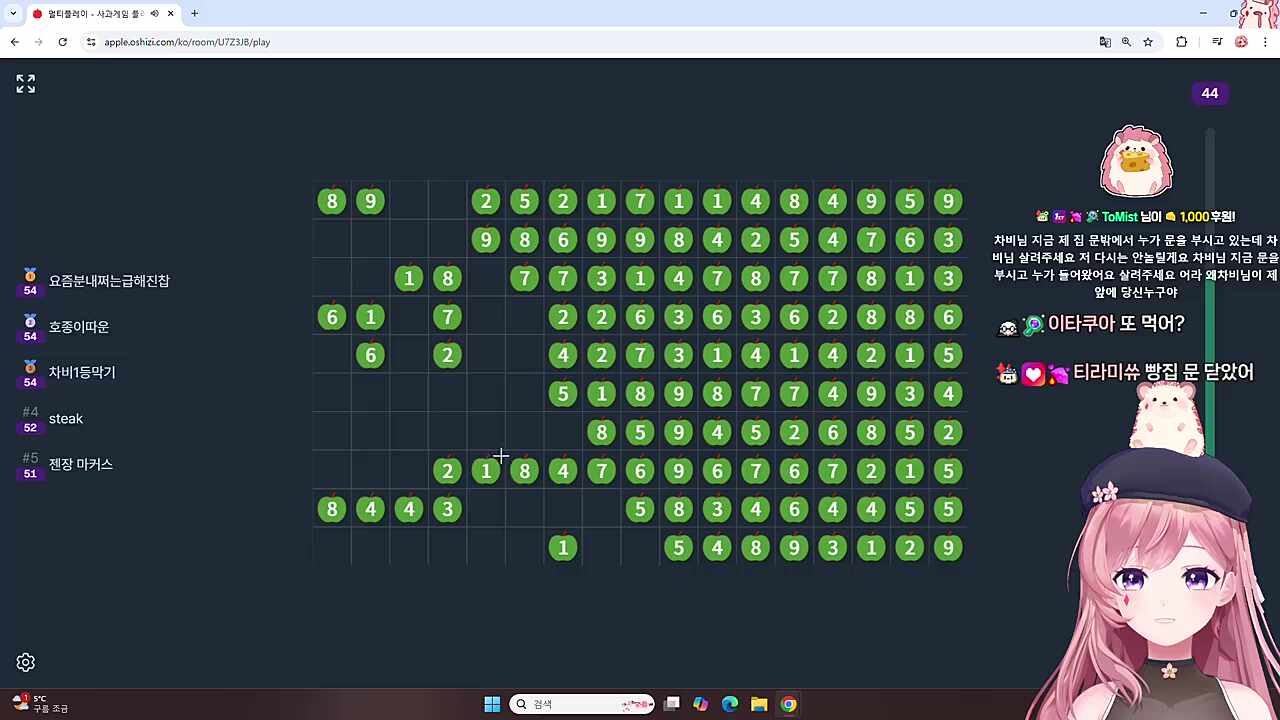Open the tab search dropdown arrow
The image size is (1280, 720).
pos(13,14)
